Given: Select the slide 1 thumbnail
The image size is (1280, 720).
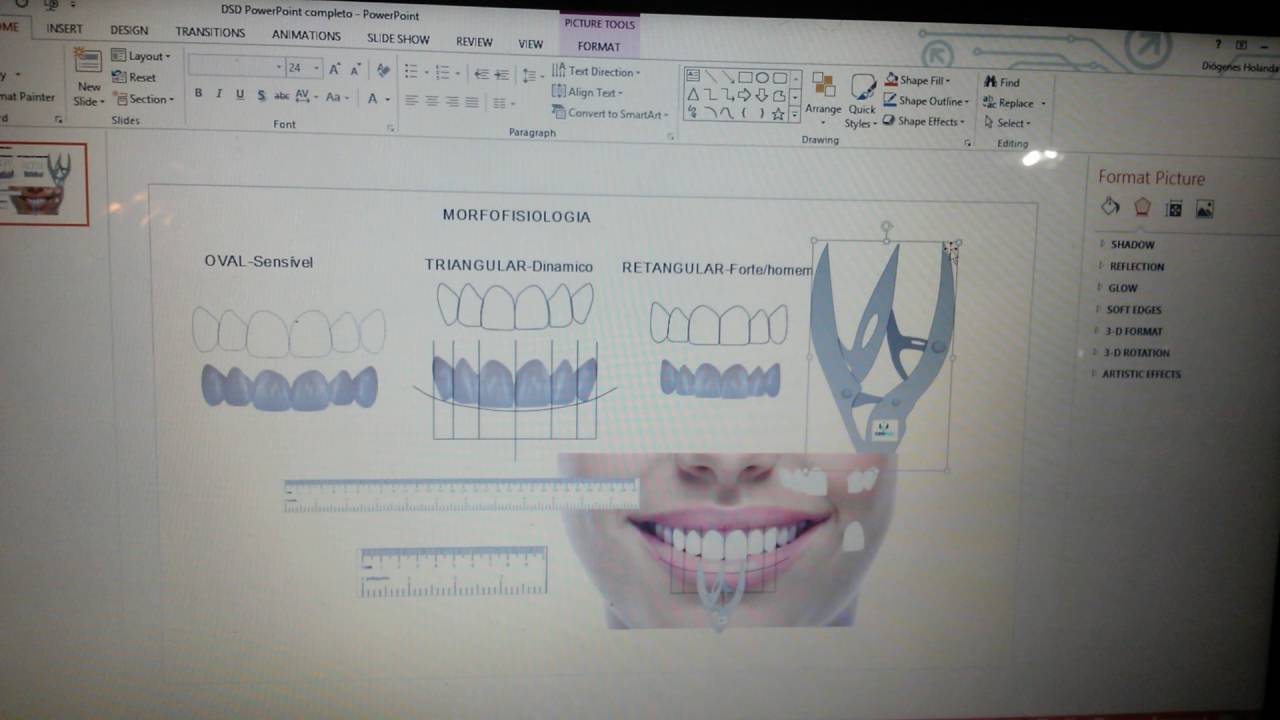Looking at the screenshot, I should (43, 184).
